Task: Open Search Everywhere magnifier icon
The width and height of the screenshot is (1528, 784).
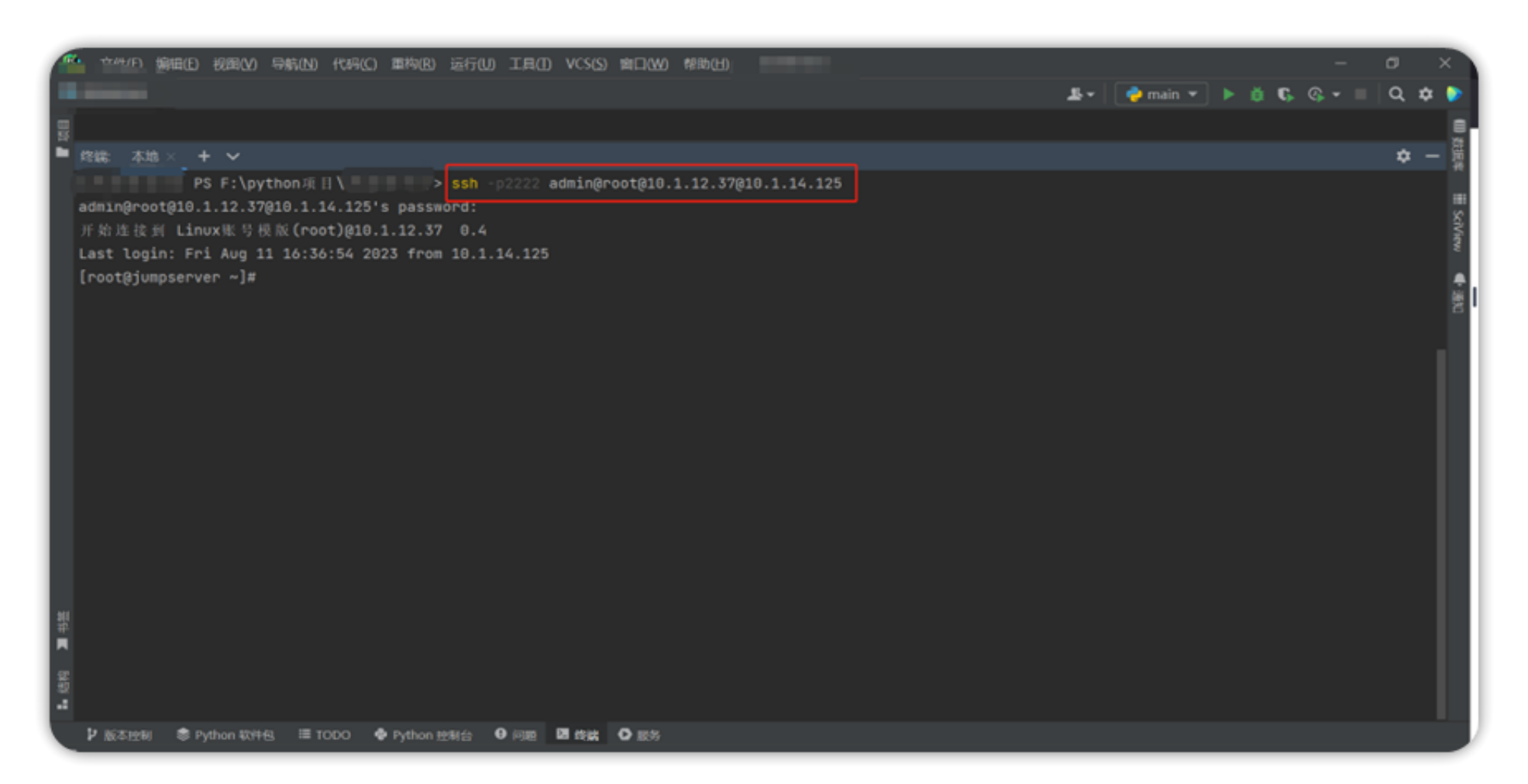Action: coord(1396,95)
